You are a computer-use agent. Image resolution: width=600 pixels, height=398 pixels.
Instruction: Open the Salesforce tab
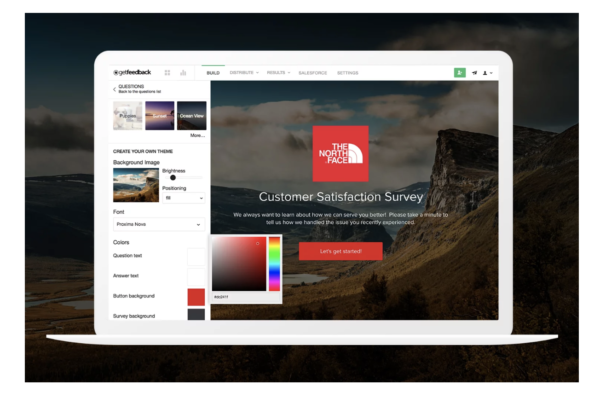(313, 73)
